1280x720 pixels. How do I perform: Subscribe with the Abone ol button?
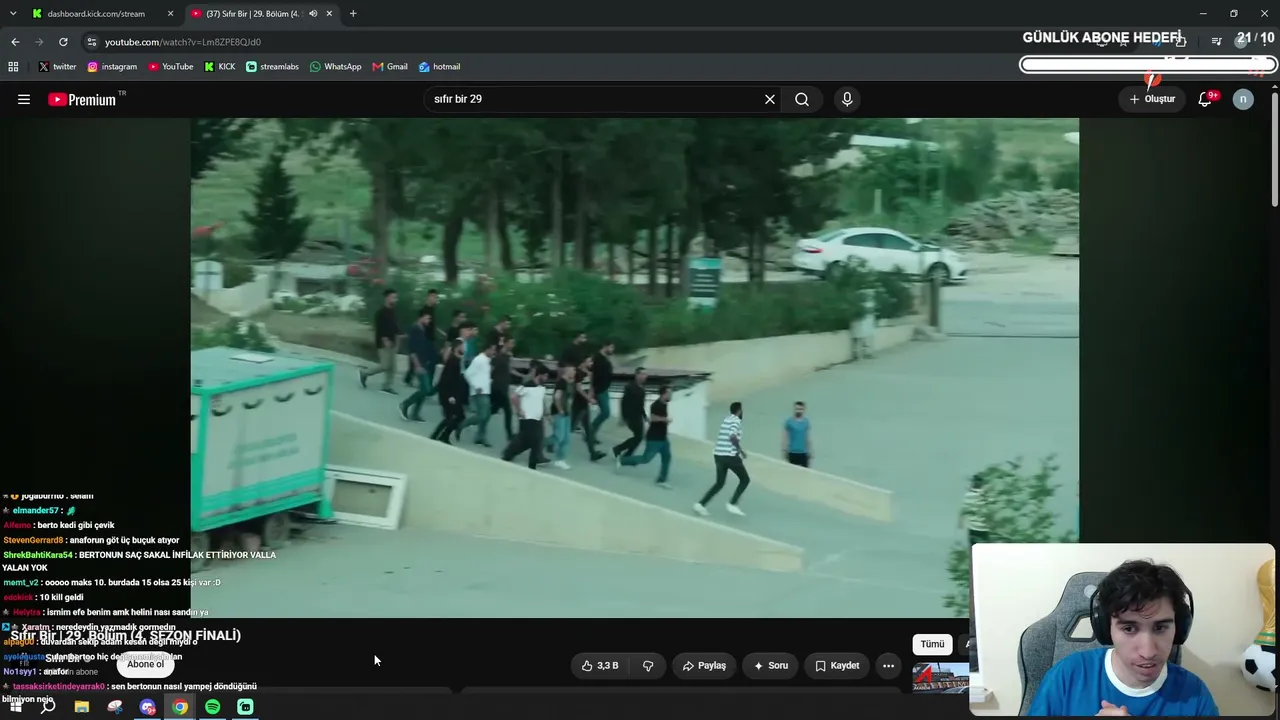[145, 664]
